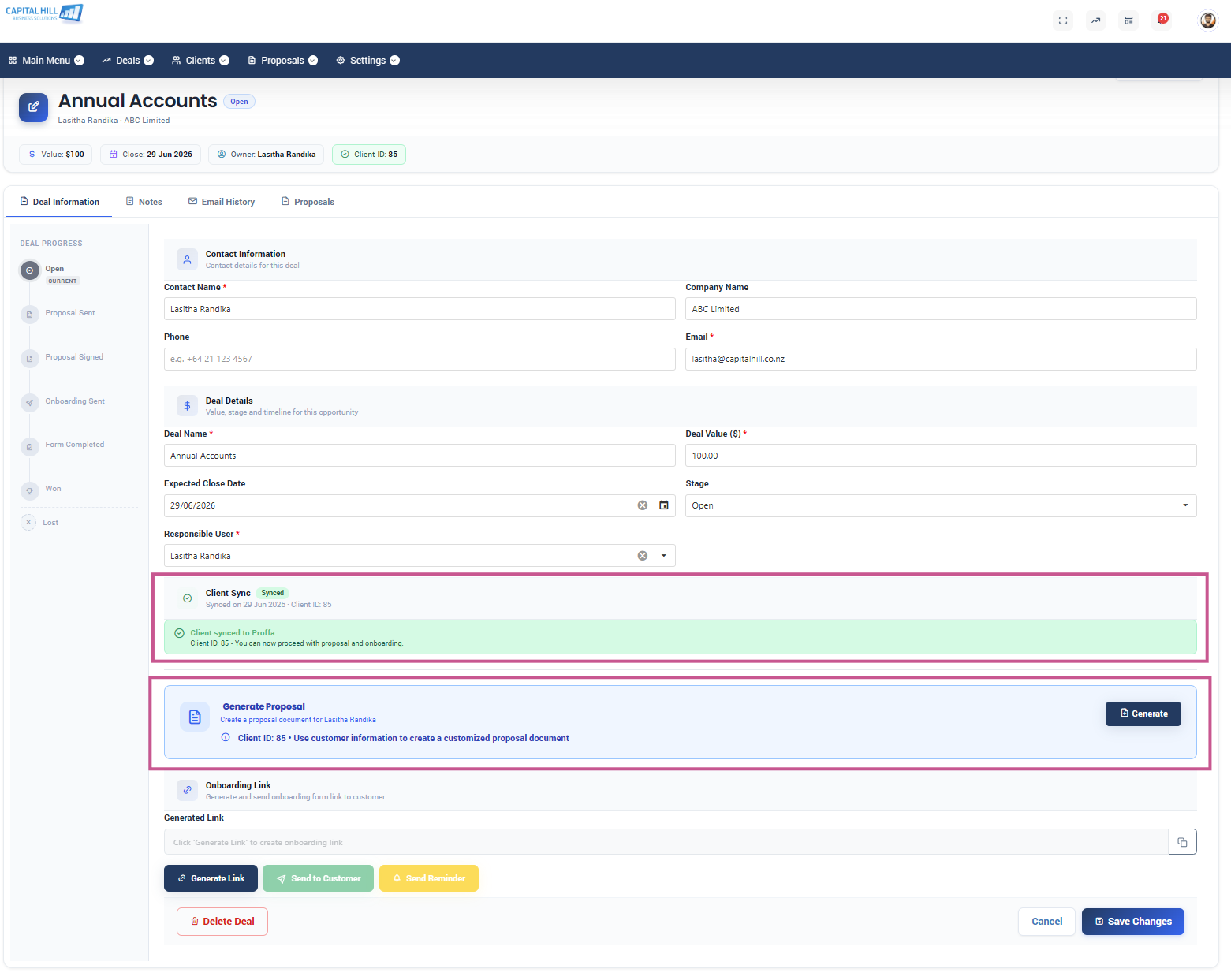Image resolution: width=1231 pixels, height=980 pixels.
Task: Clear the Responsible User selection
Action: click(x=643, y=556)
